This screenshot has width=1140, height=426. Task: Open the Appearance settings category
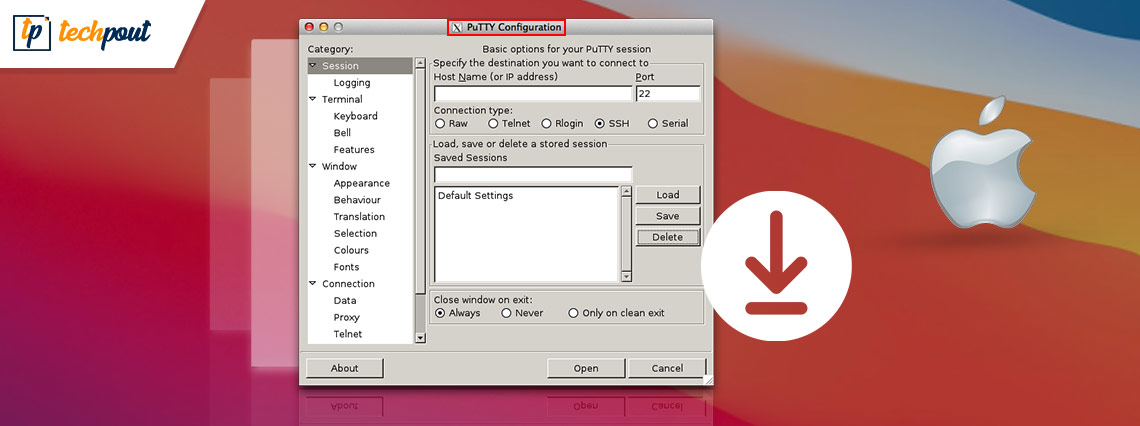361,183
